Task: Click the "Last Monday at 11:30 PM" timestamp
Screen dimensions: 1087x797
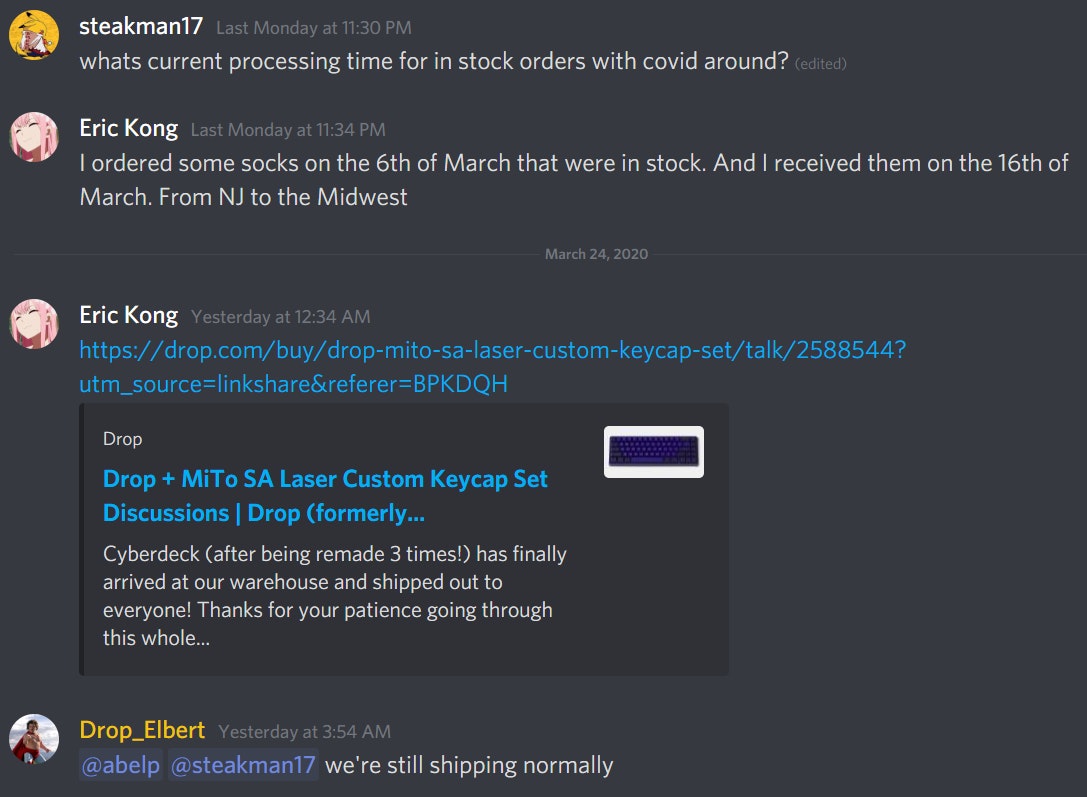Action: click(x=313, y=28)
